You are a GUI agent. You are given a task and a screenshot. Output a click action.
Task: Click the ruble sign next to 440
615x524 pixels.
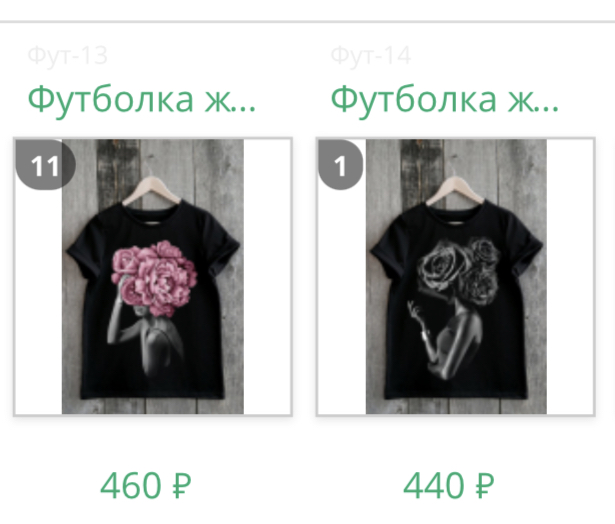485,486
